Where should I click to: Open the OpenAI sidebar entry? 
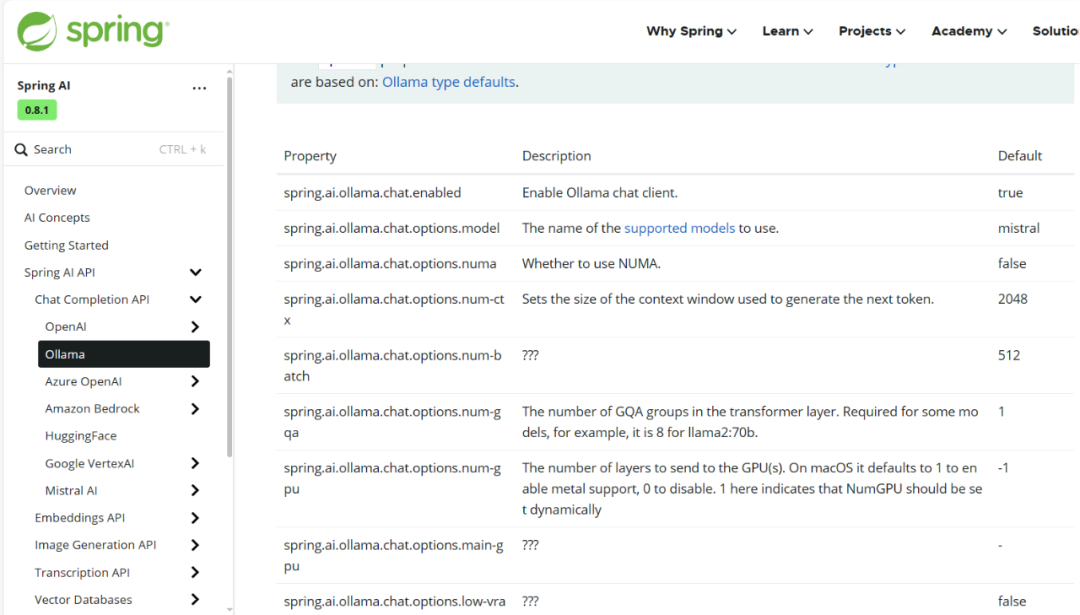click(65, 326)
